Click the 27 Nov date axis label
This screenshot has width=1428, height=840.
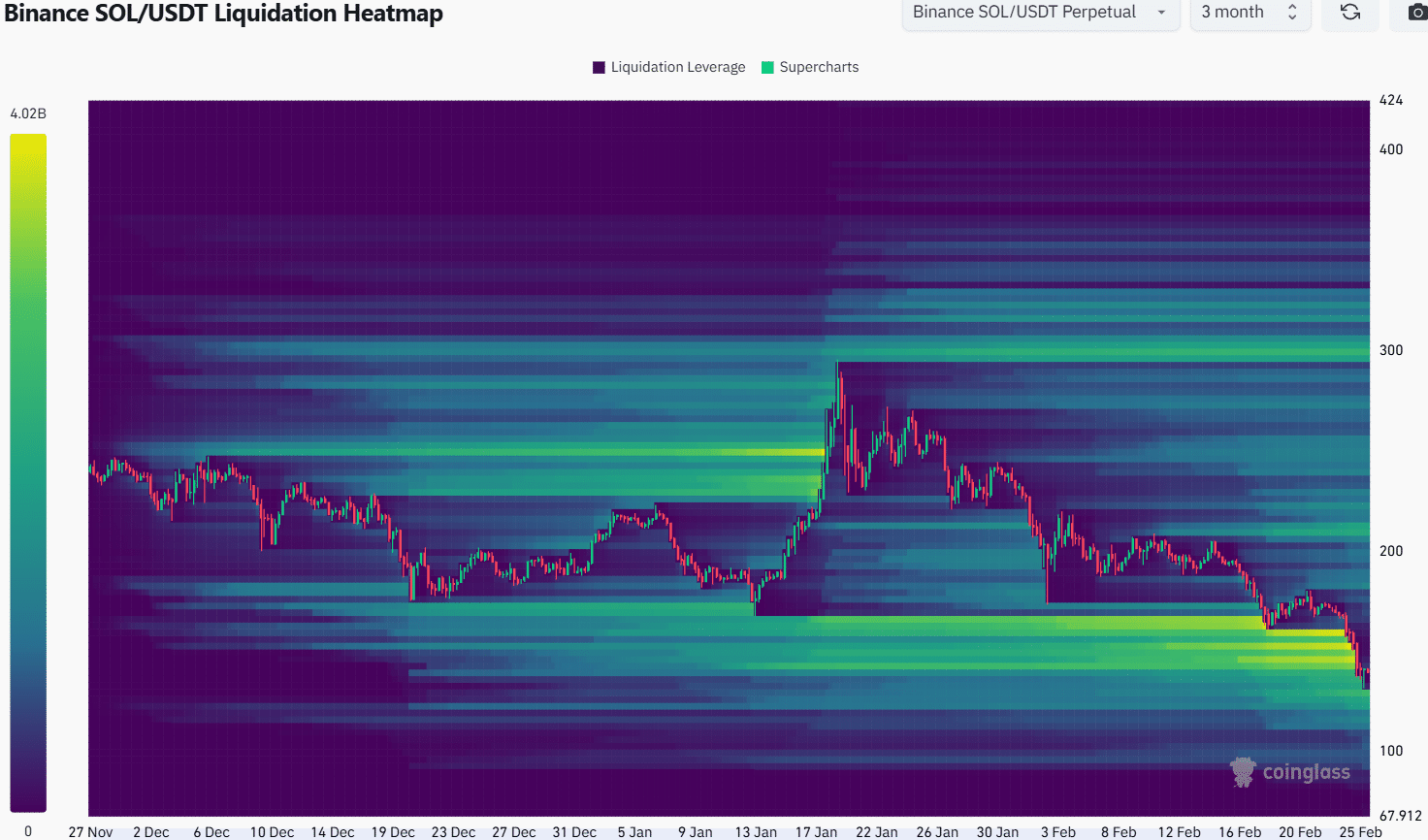90,832
